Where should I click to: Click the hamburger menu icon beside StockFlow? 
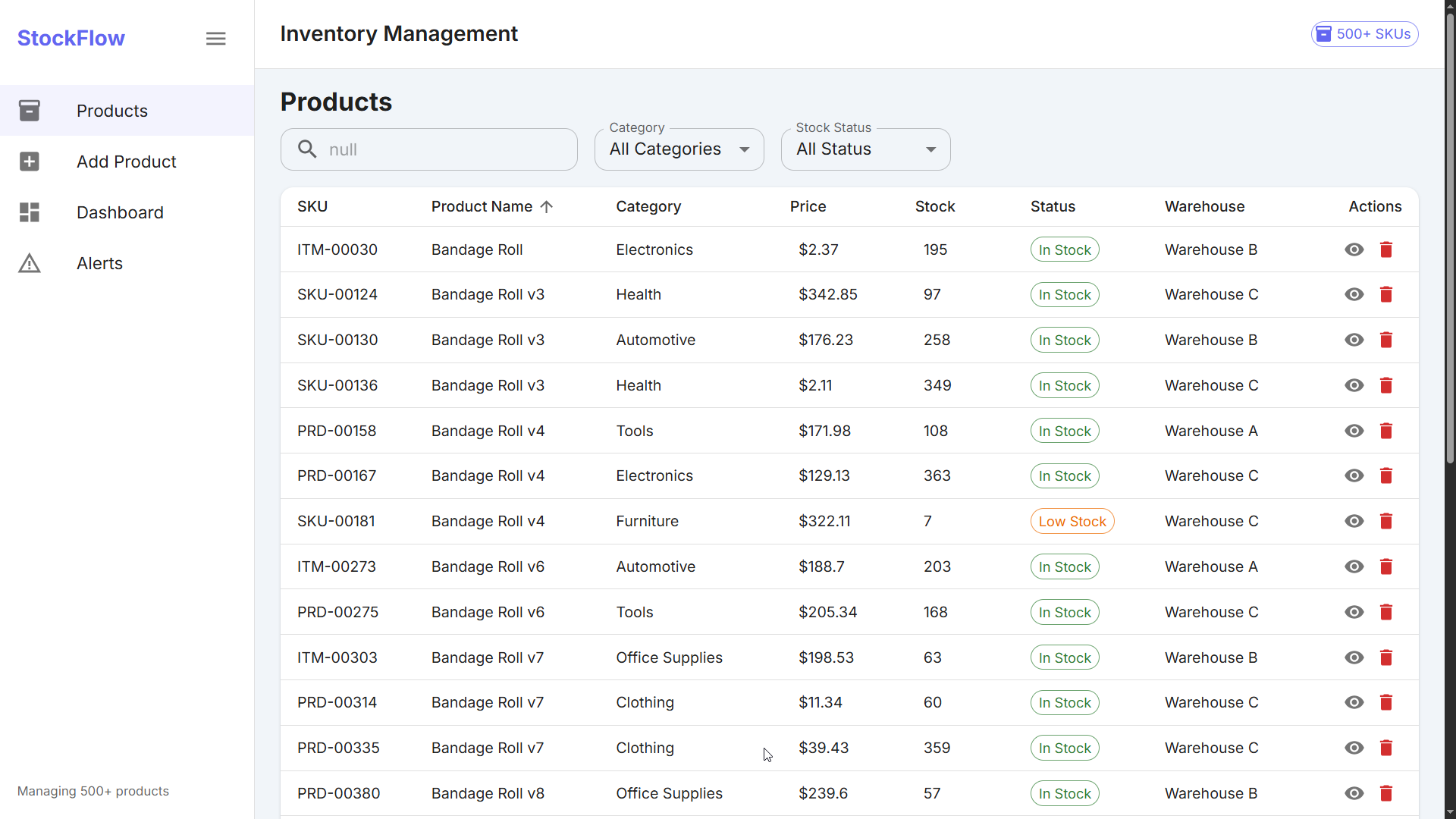coord(215,39)
